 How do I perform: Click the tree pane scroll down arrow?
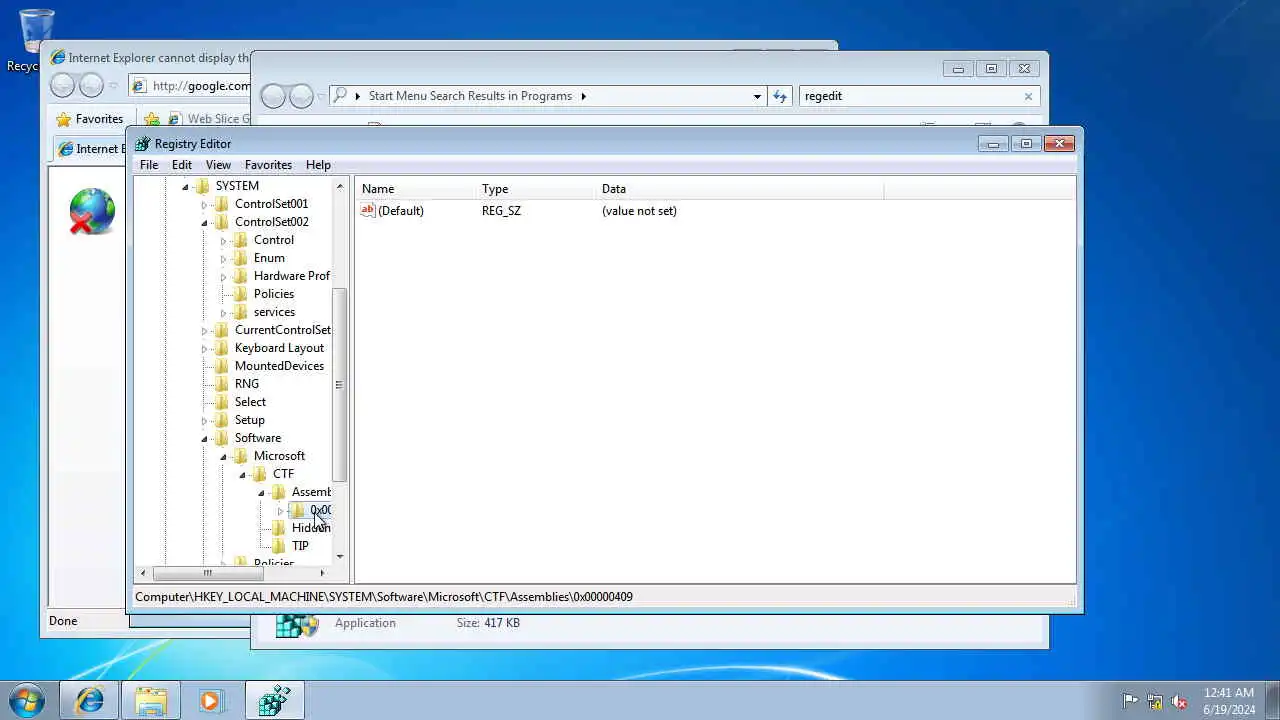tap(340, 556)
